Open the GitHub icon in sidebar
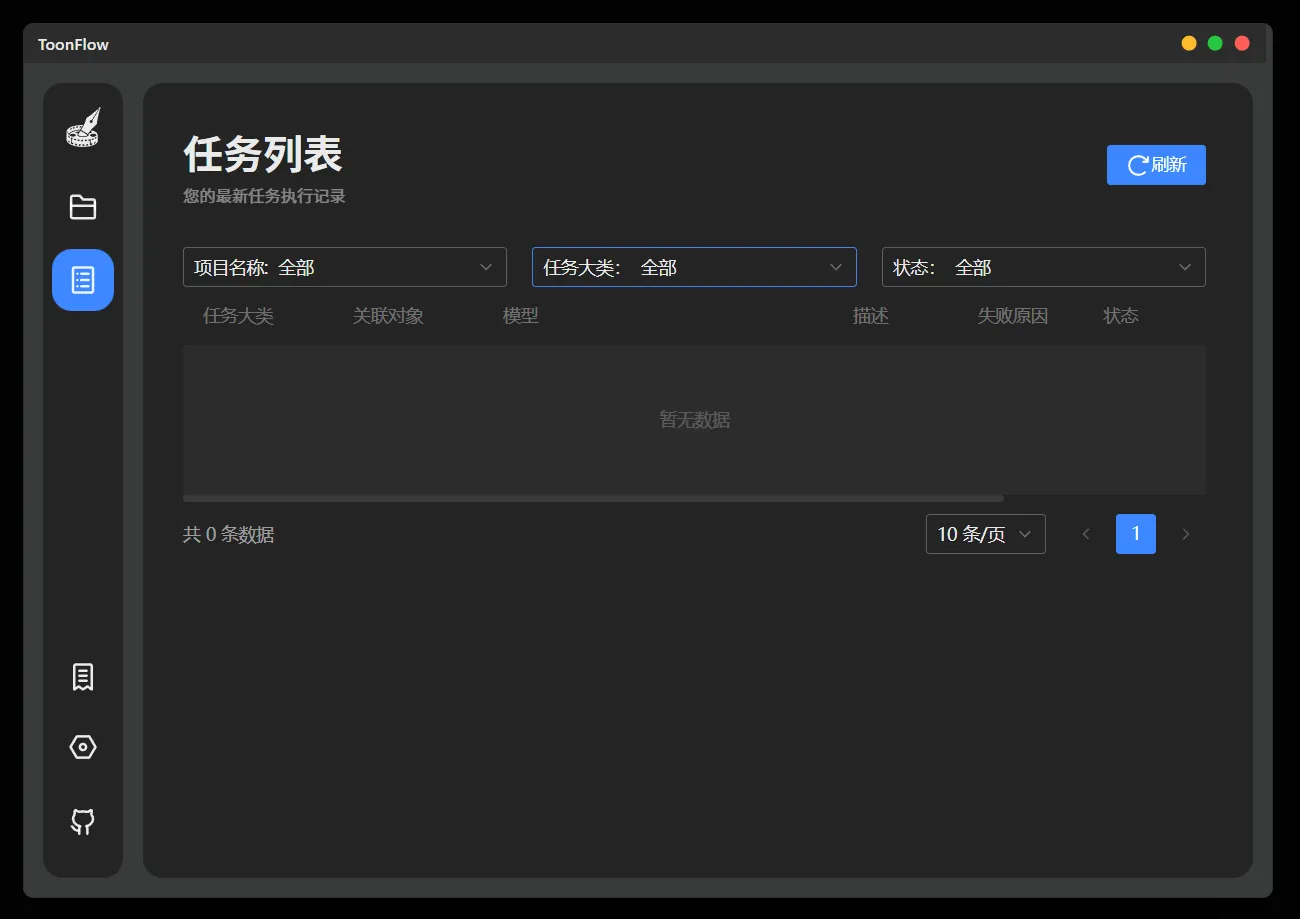1300x919 pixels. pyautogui.click(x=83, y=822)
